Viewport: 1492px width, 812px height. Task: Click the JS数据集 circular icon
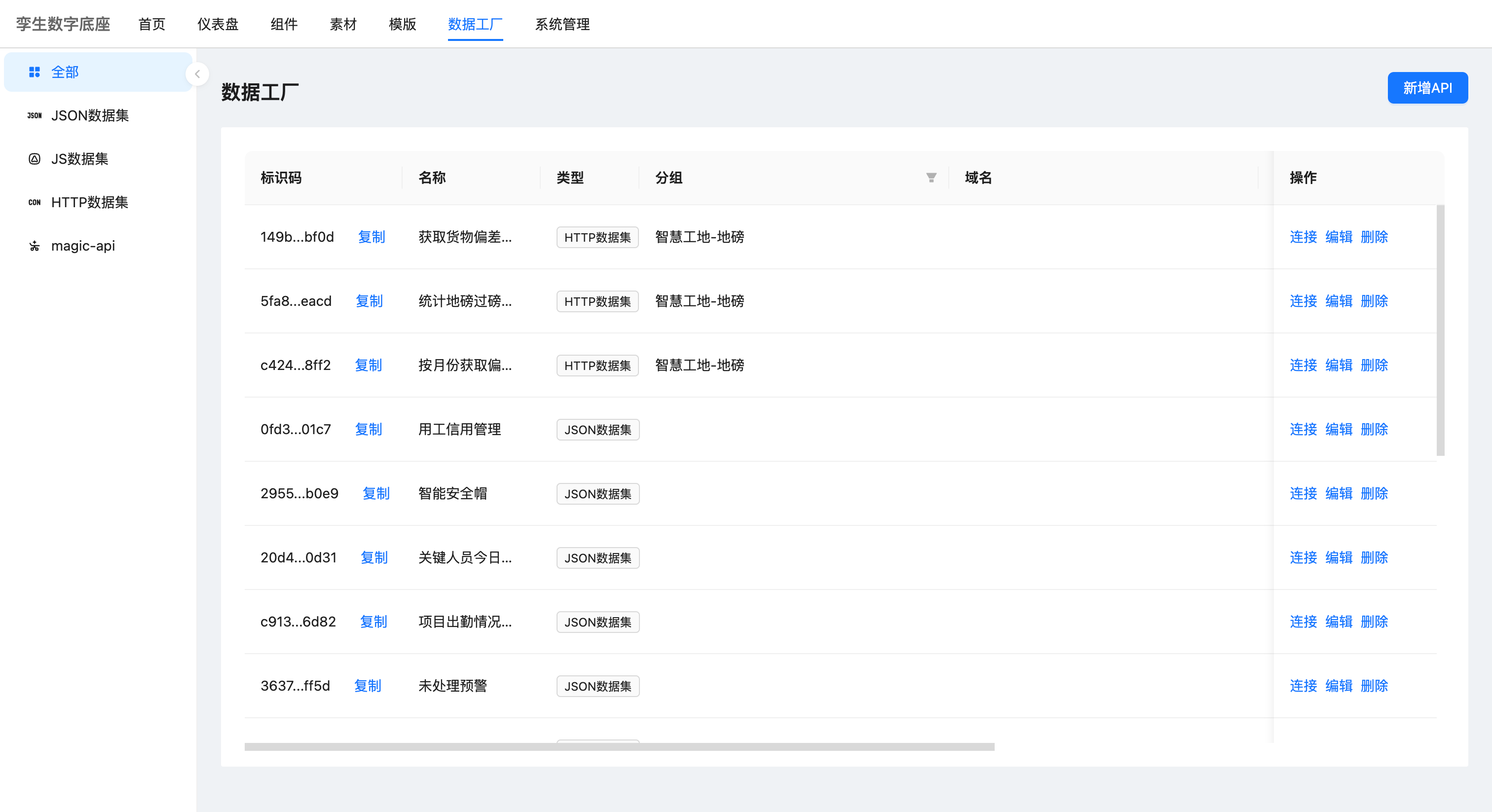(34, 159)
